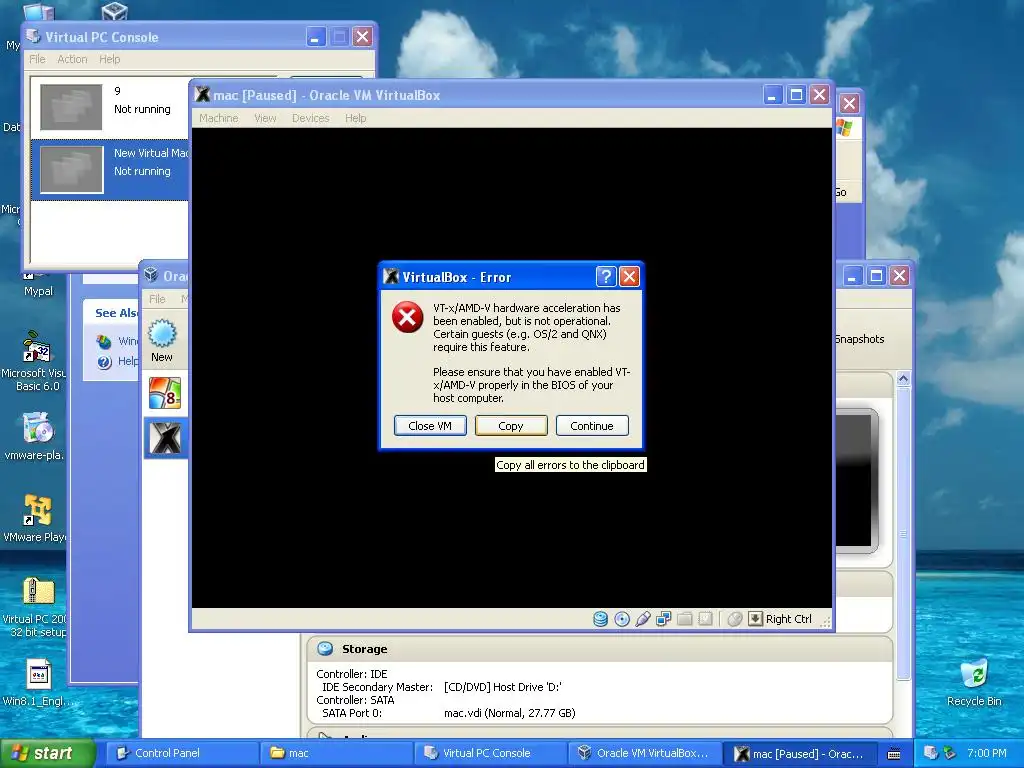Switch to Control Panel taskbar button
This screenshot has height=768, width=1024.
(183, 754)
